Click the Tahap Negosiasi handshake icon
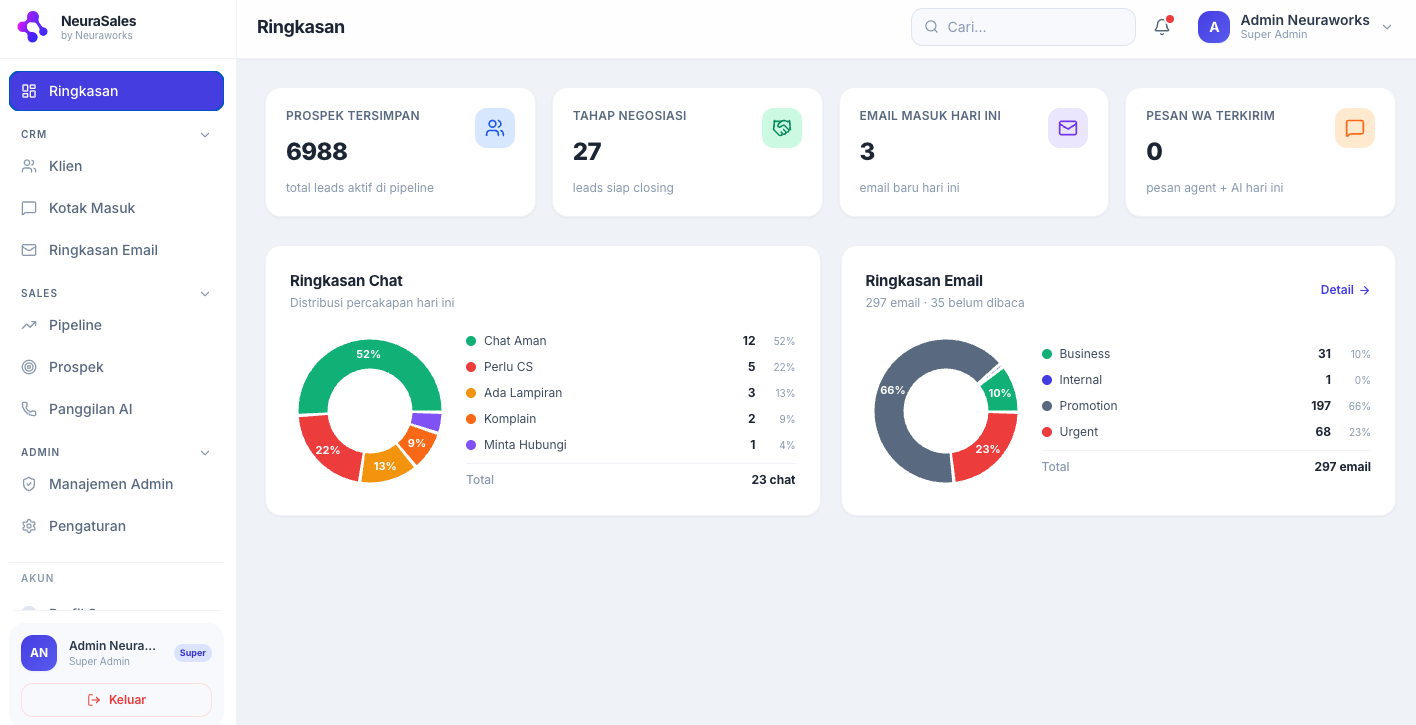Screen dimensions: 1416x725 [x=782, y=128]
